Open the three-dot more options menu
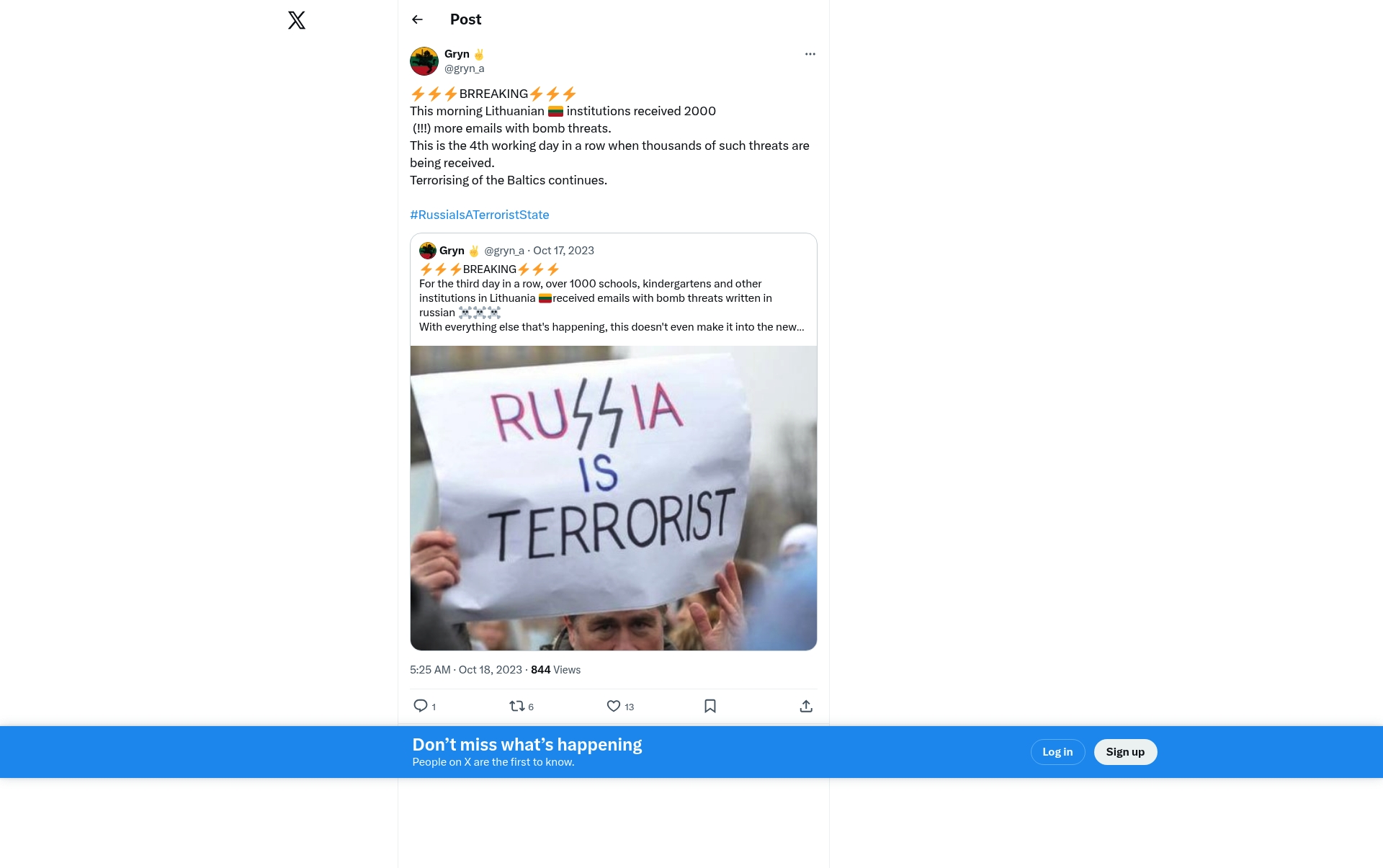Image resolution: width=1383 pixels, height=868 pixels. 810,54
